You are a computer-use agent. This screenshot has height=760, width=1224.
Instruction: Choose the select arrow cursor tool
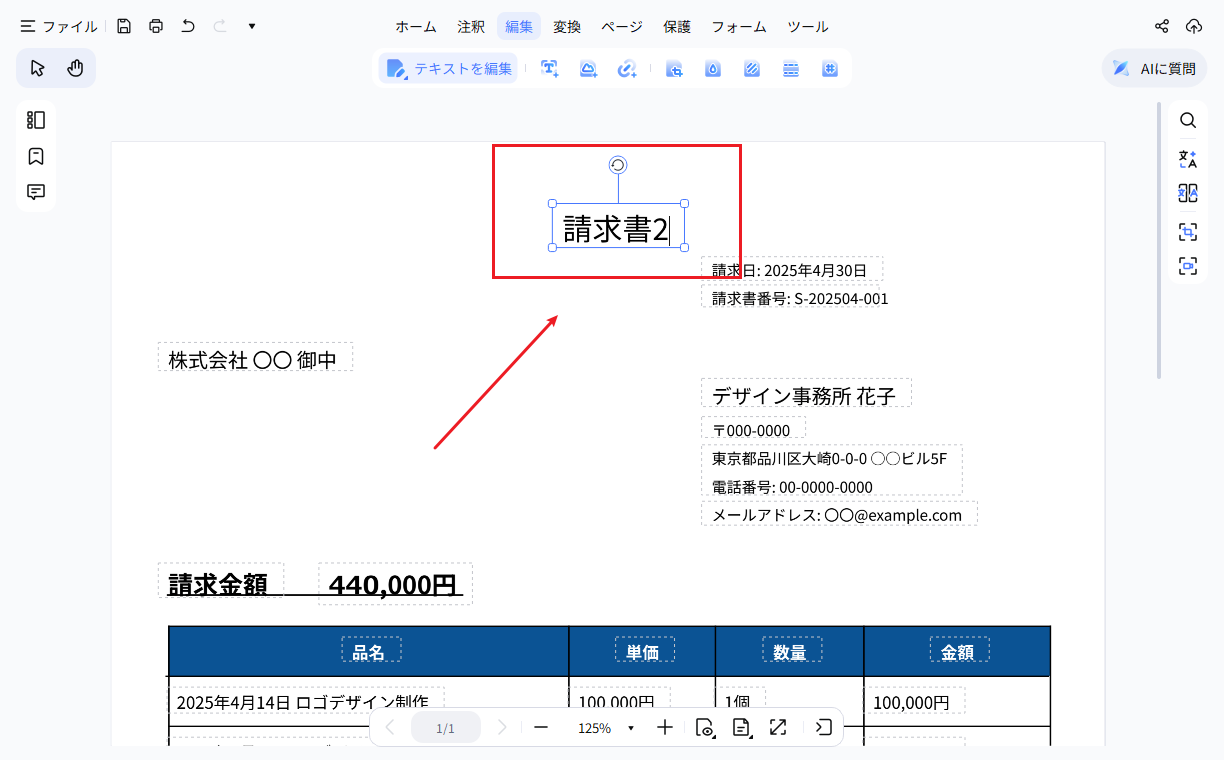point(38,68)
